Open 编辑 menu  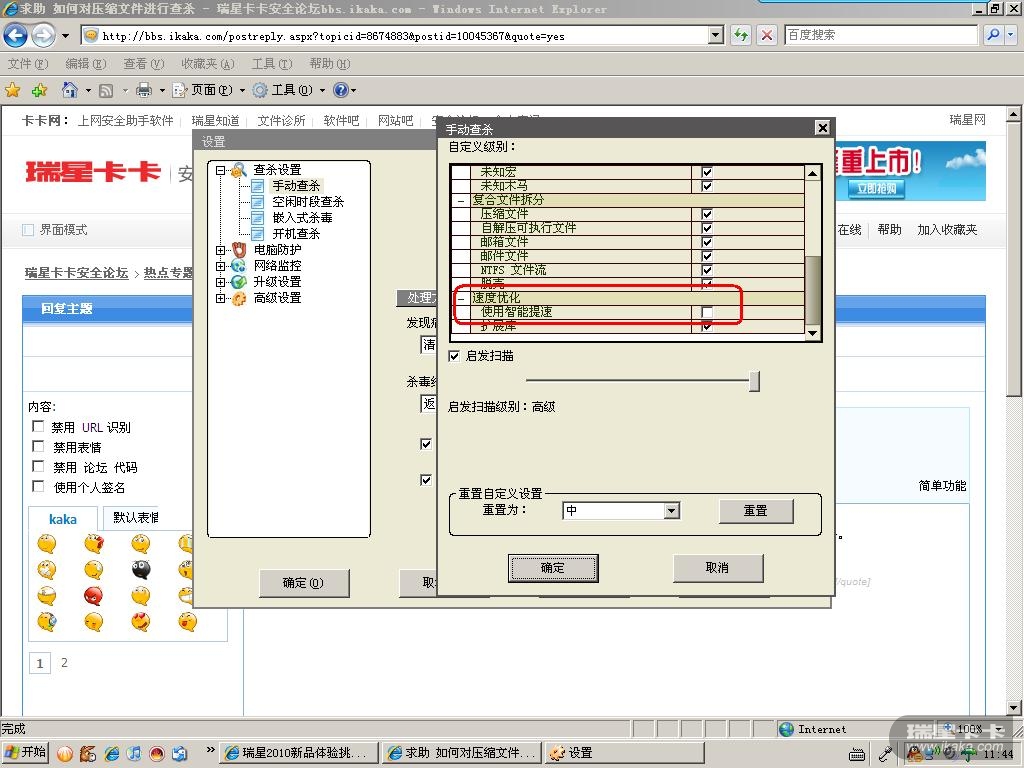coord(86,64)
